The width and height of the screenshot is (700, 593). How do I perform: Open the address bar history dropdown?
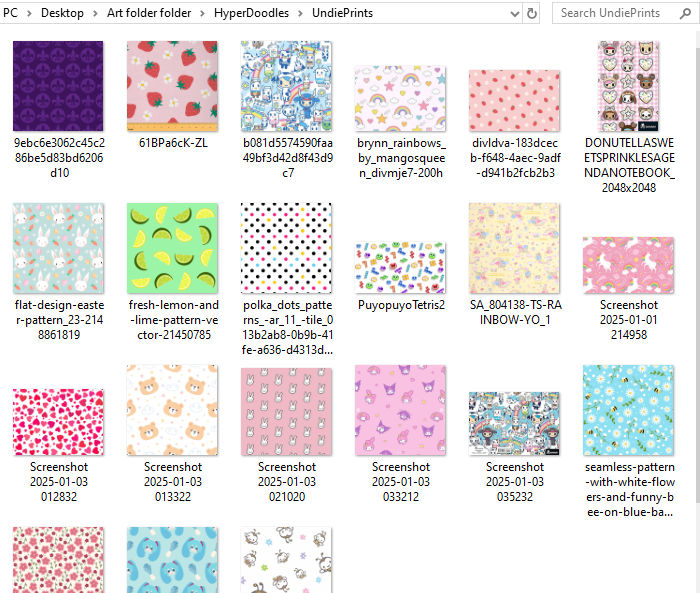515,14
